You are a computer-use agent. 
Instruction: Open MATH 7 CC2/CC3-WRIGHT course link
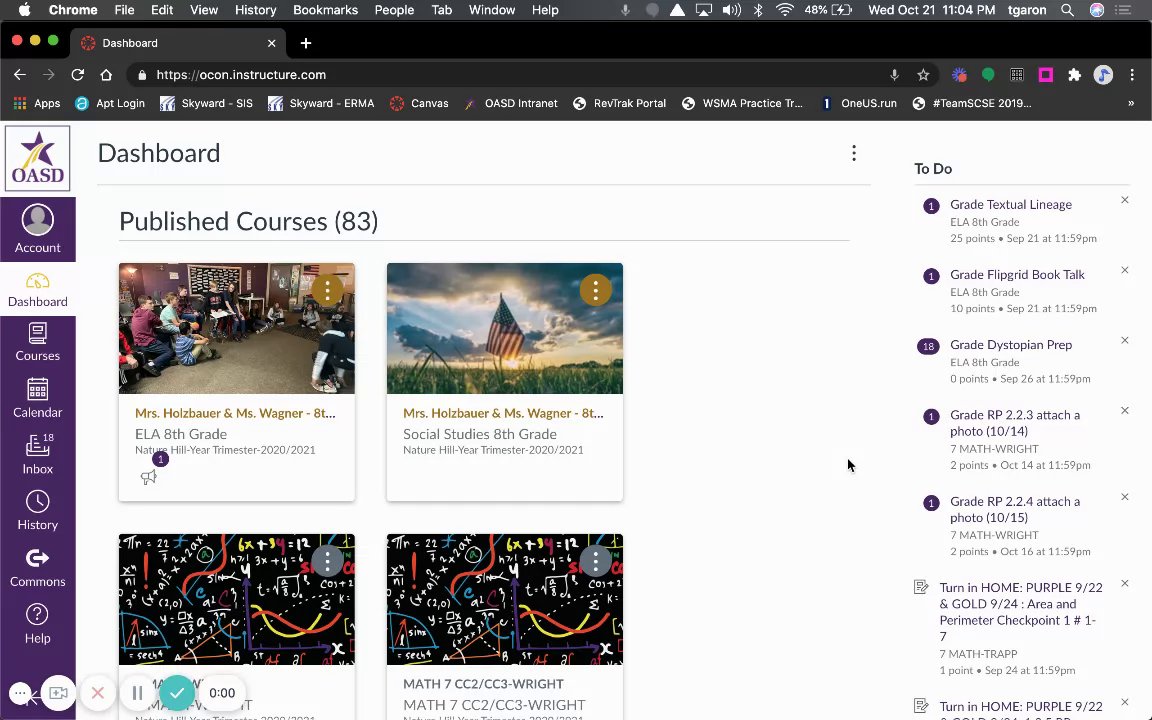pyautogui.click(x=483, y=683)
